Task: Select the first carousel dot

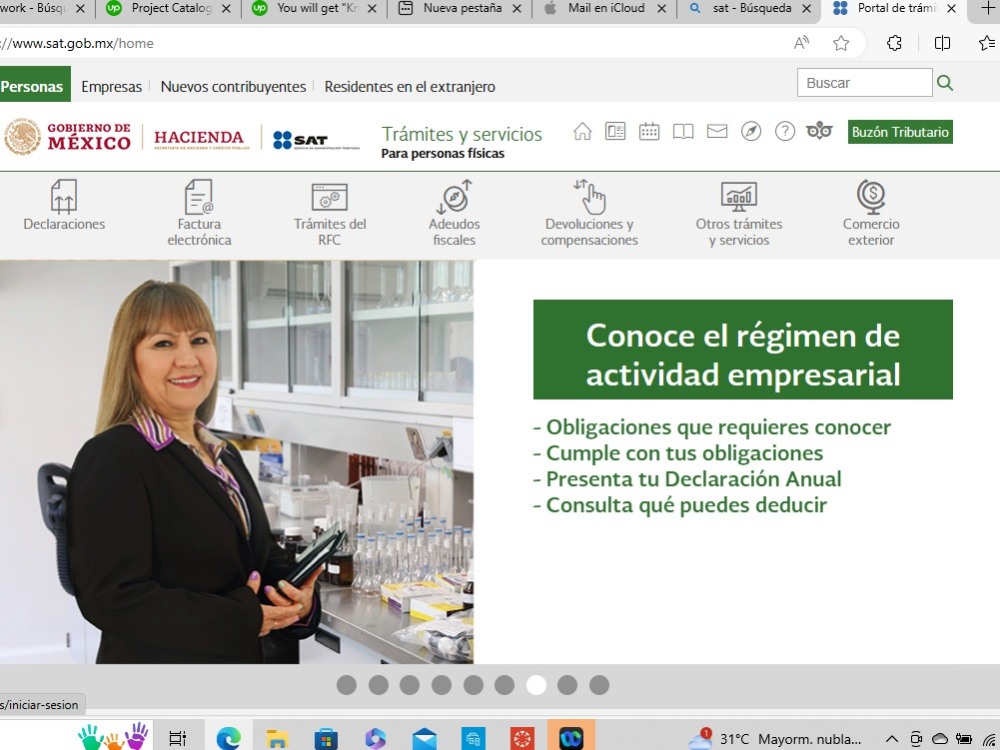Action: (x=346, y=685)
